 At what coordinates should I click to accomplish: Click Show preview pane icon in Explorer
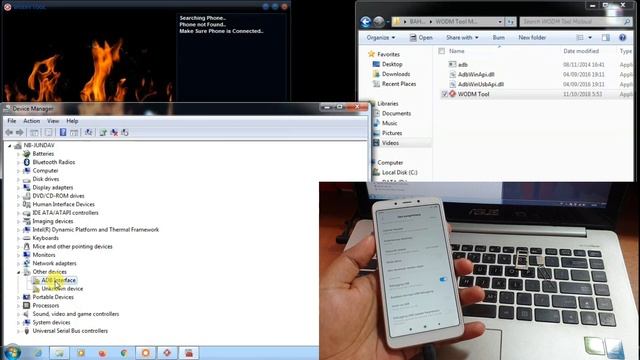click(606, 38)
